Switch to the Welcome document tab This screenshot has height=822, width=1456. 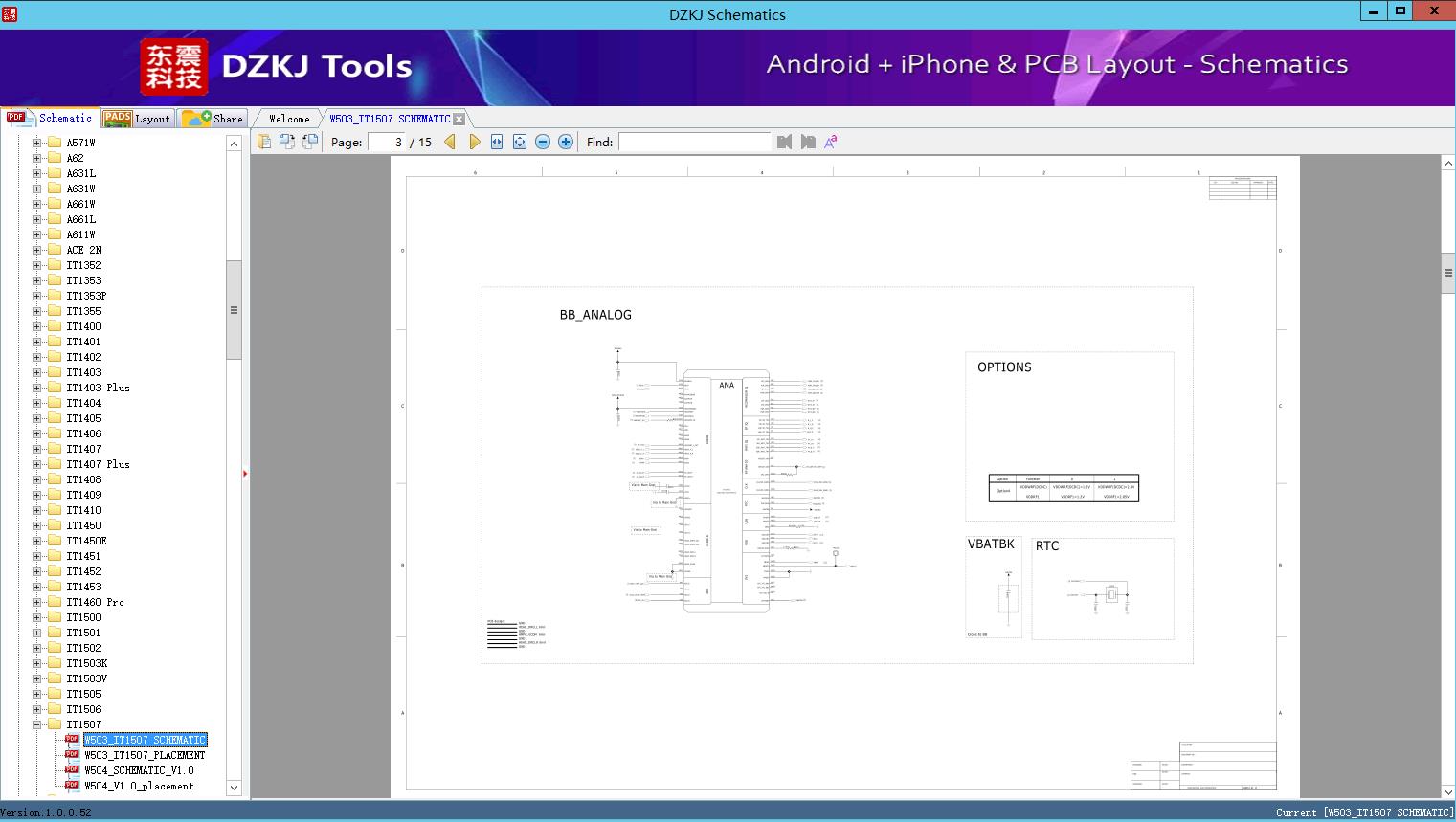tap(289, 119)
